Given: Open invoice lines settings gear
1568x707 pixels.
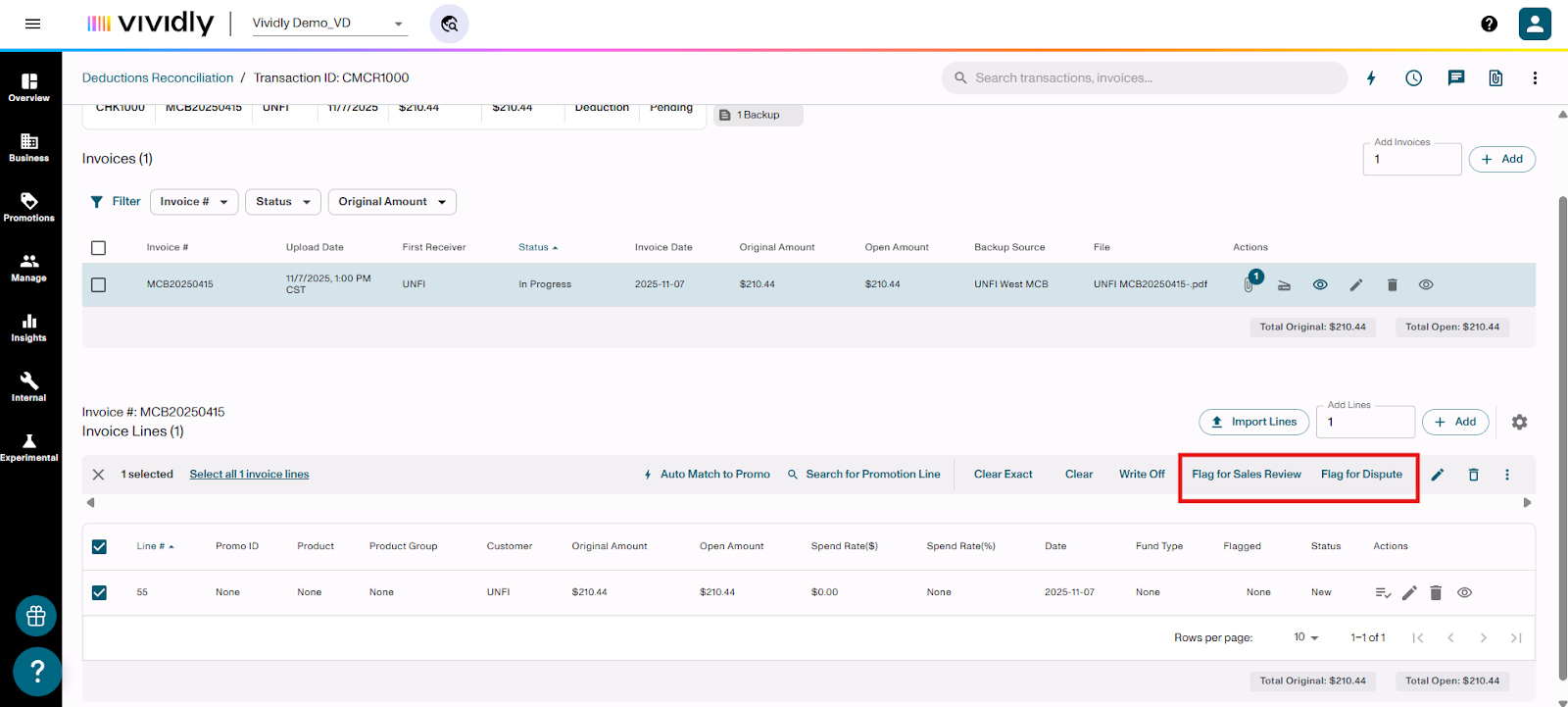Looking at the screenshot, I should click(x=1519, y=422).
